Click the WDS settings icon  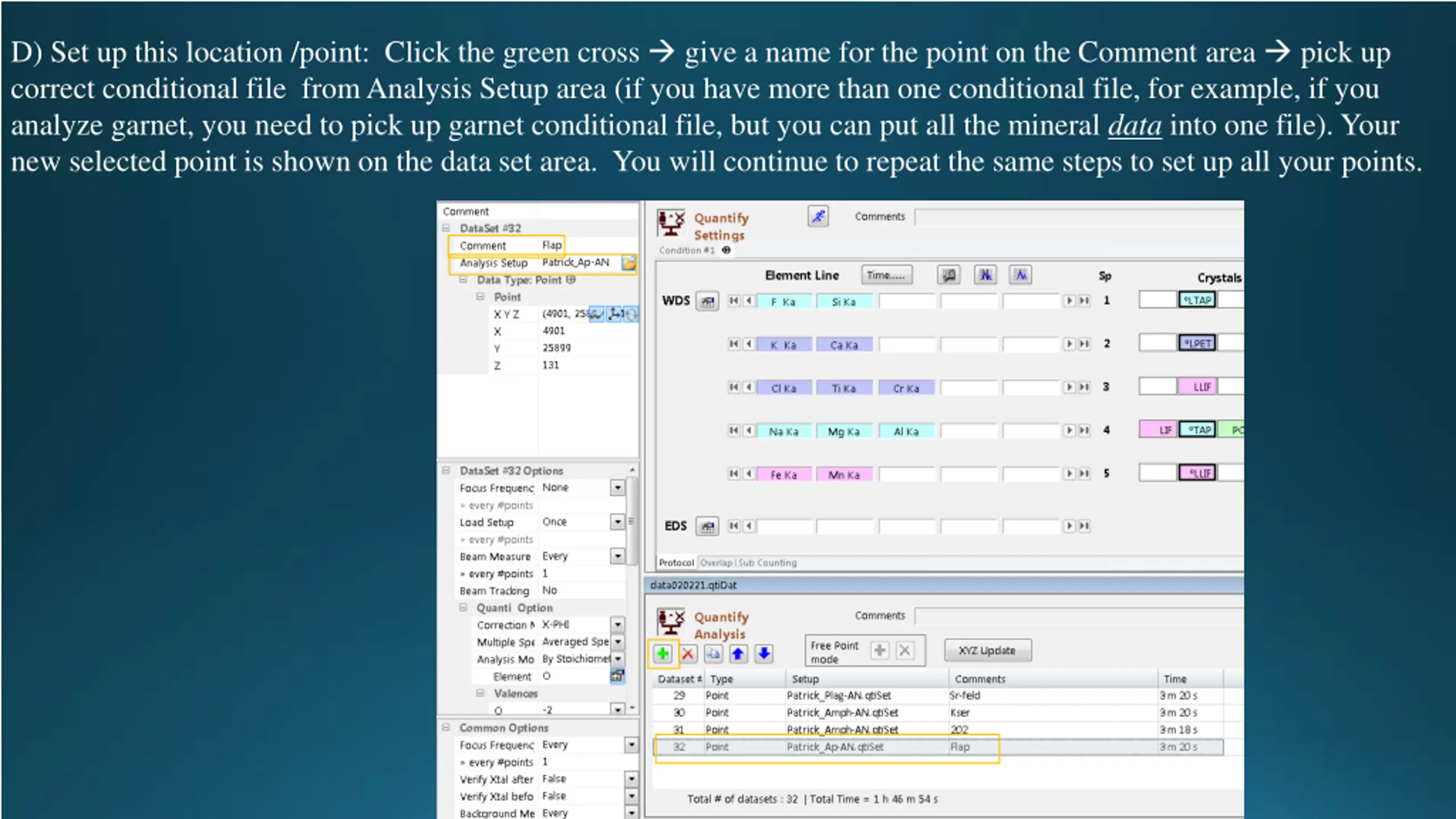click(707, 301)
